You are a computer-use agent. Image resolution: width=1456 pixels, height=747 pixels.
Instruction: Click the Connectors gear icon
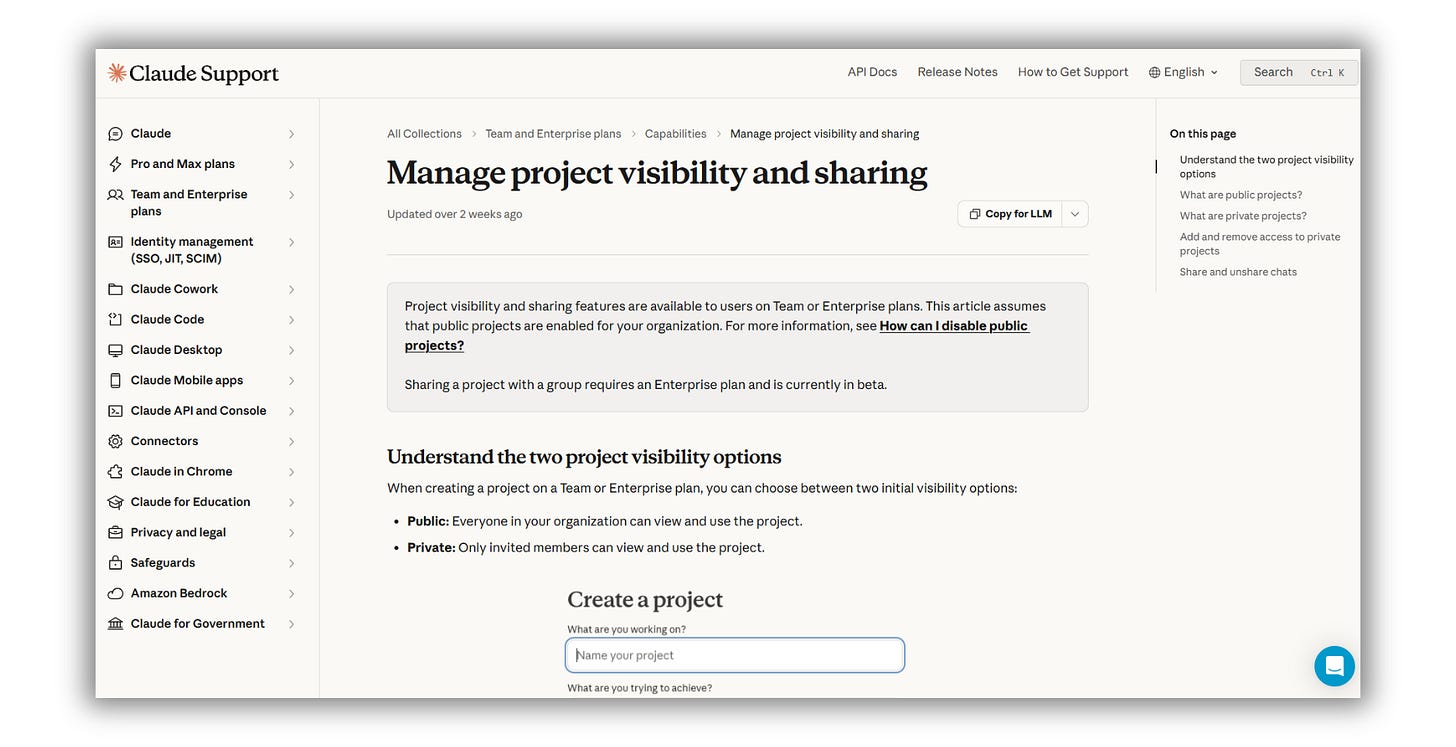(115, 441)
